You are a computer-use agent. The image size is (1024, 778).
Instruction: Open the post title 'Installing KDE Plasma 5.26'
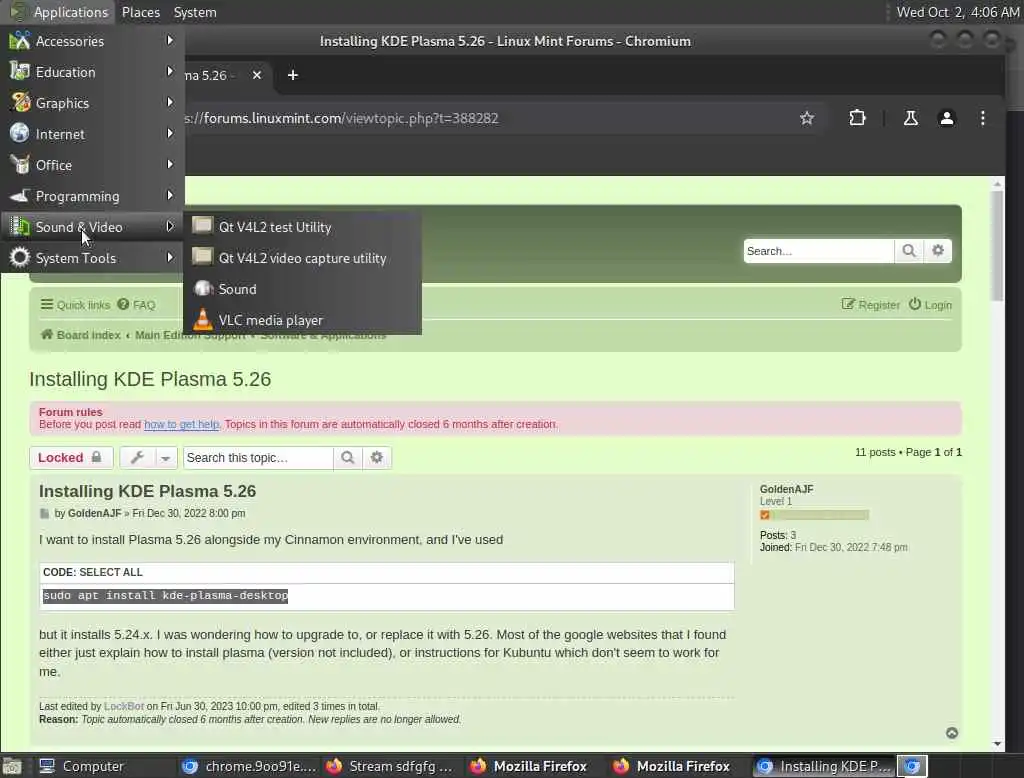click(148, 491)
